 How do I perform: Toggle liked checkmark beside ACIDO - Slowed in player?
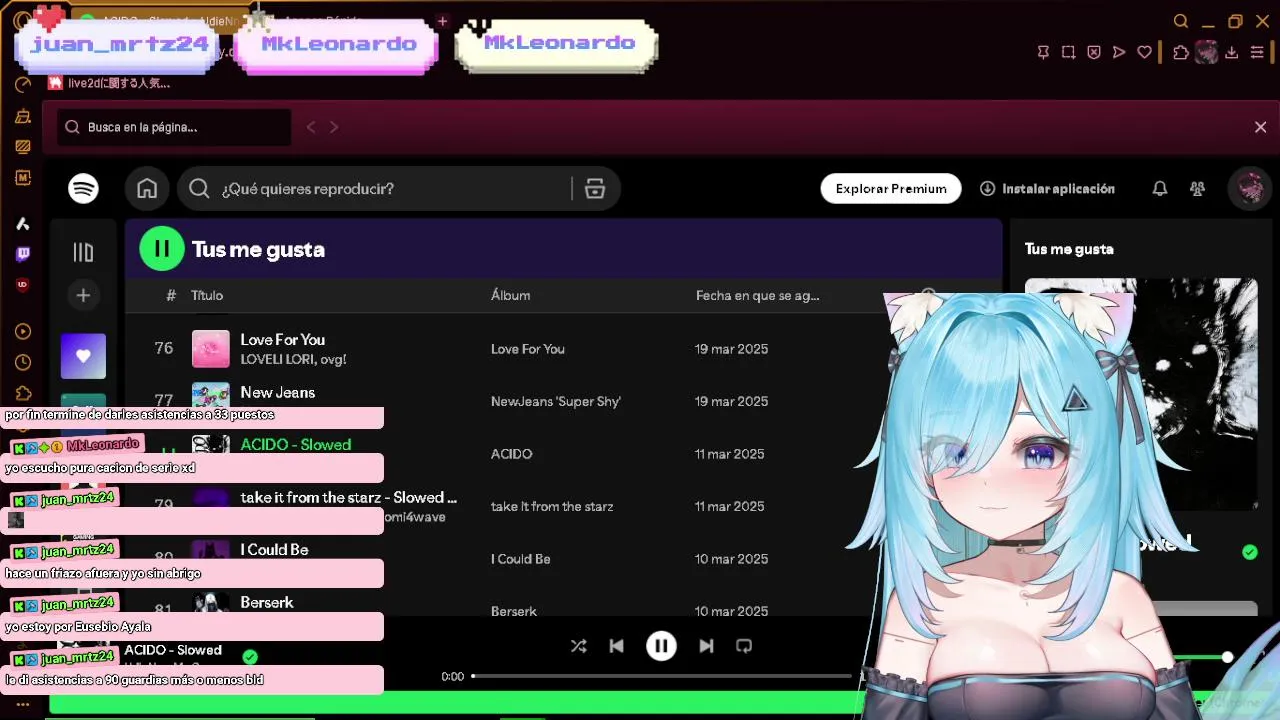(x=250, y=657)
